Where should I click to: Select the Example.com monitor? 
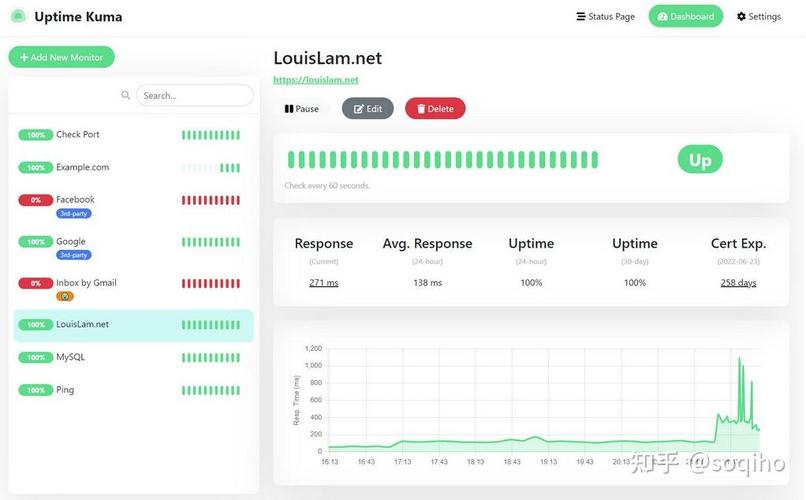pos(134,168)
